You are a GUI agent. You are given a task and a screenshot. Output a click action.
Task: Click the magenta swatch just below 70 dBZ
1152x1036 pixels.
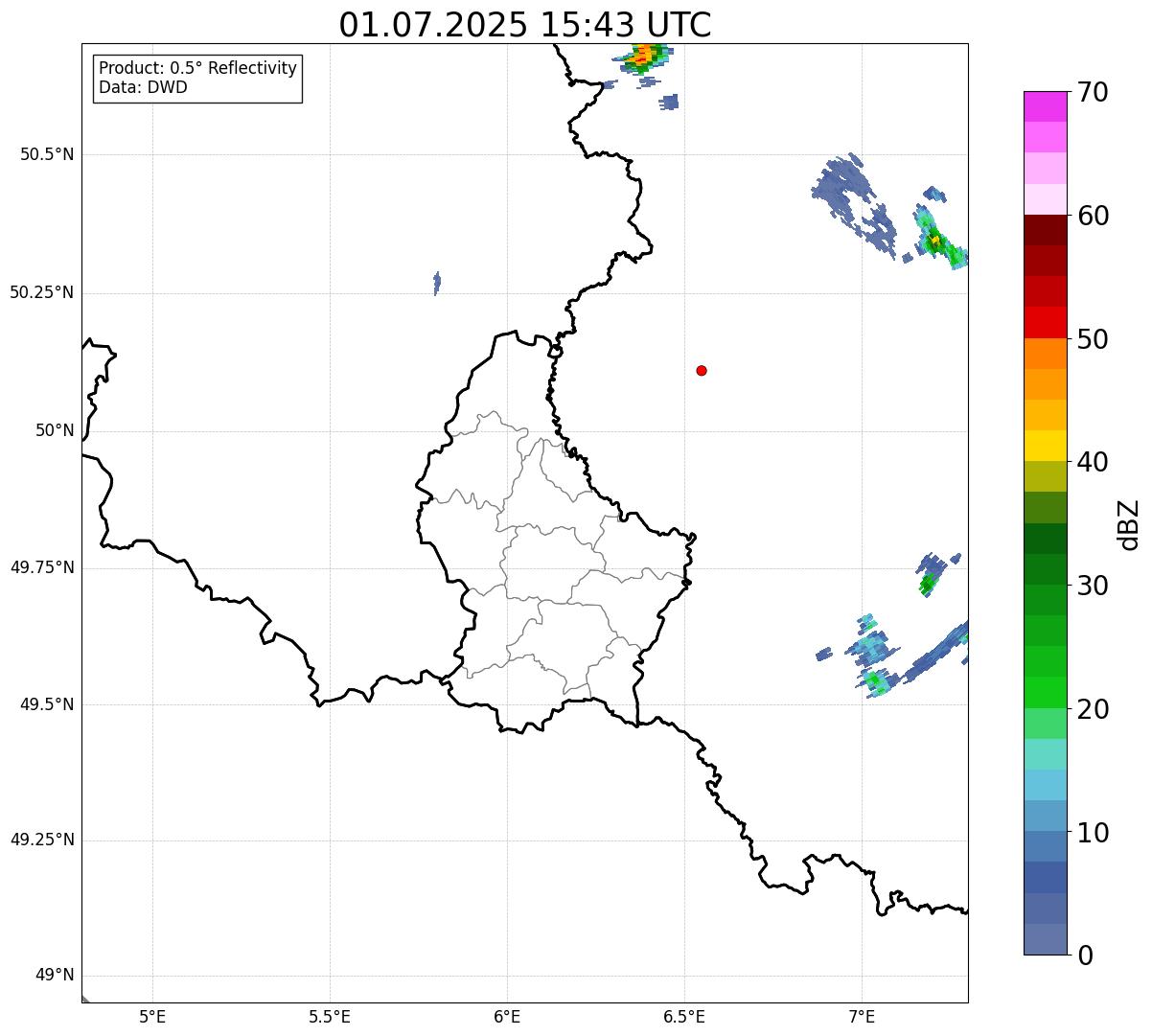click(x=1046, y=106)
